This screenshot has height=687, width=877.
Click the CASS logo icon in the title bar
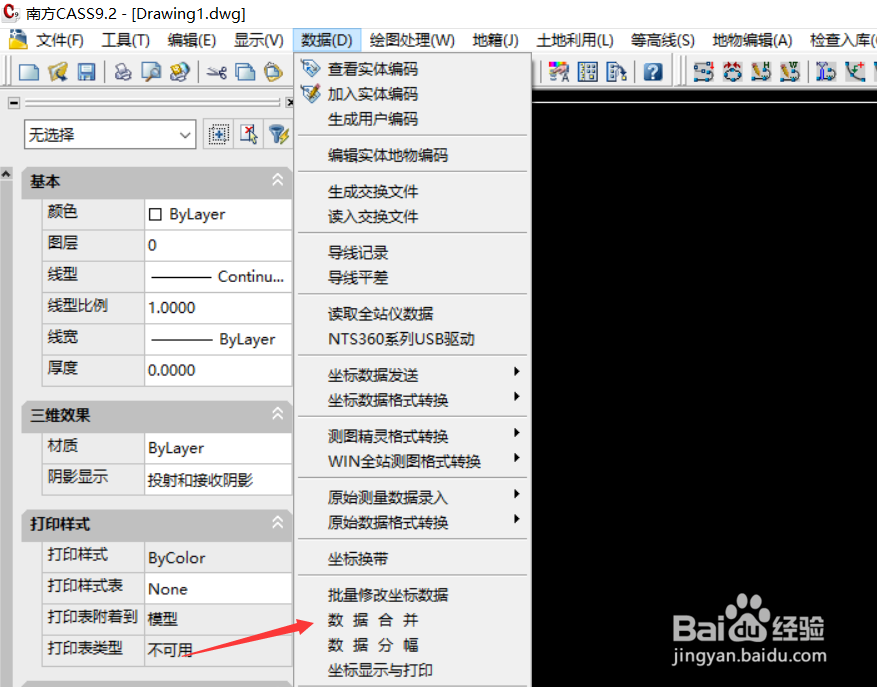pos(11,13)
